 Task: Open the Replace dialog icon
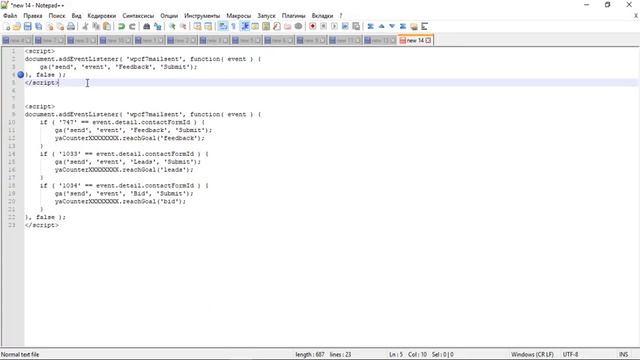tap(158, 27)
